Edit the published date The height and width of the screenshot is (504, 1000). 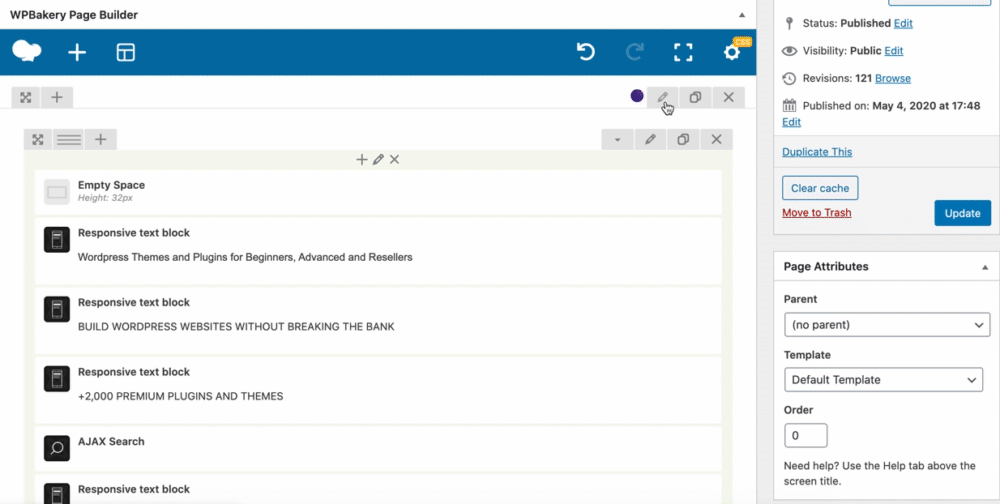[x=791, y=122]
